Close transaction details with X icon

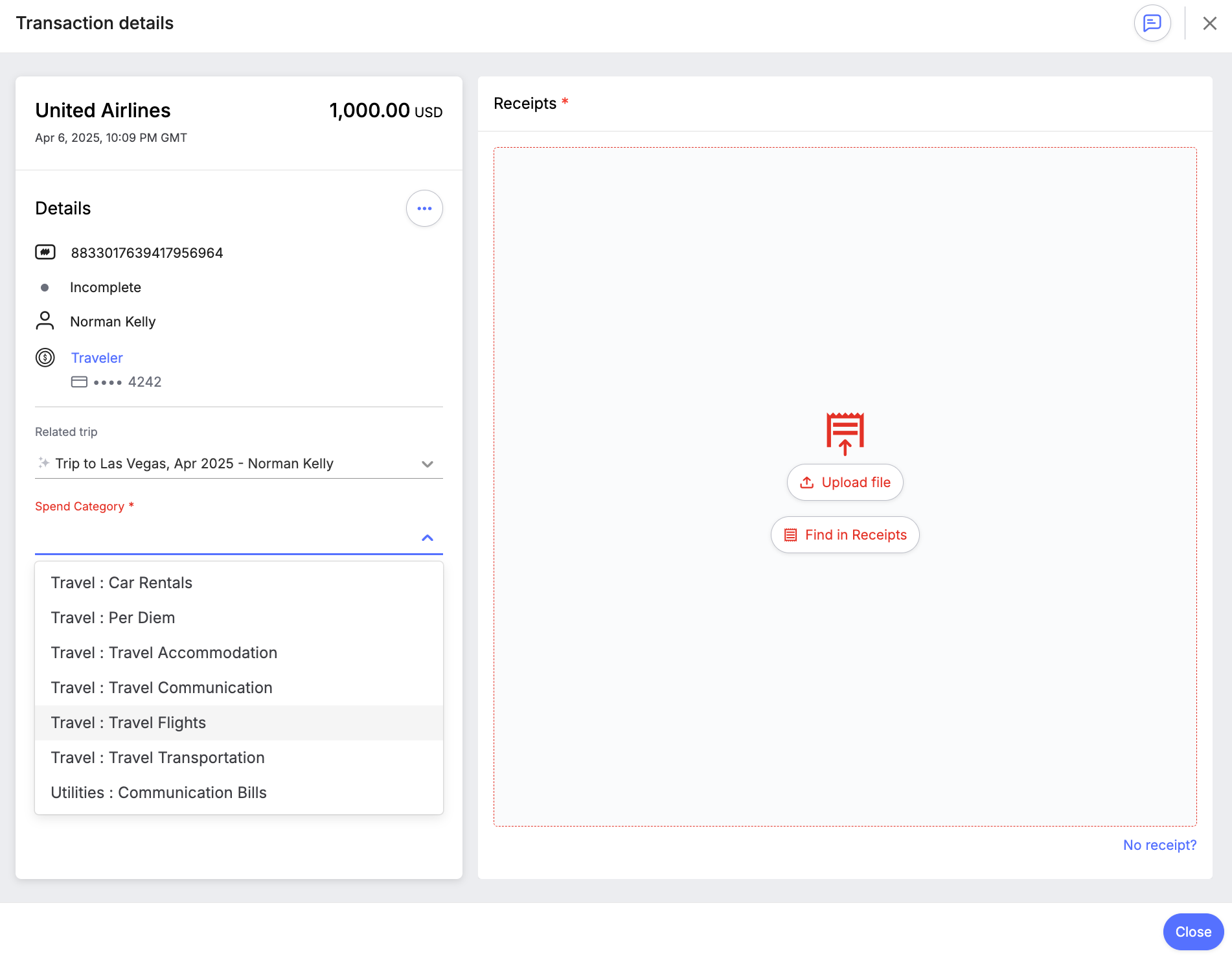coord(1209,23)
